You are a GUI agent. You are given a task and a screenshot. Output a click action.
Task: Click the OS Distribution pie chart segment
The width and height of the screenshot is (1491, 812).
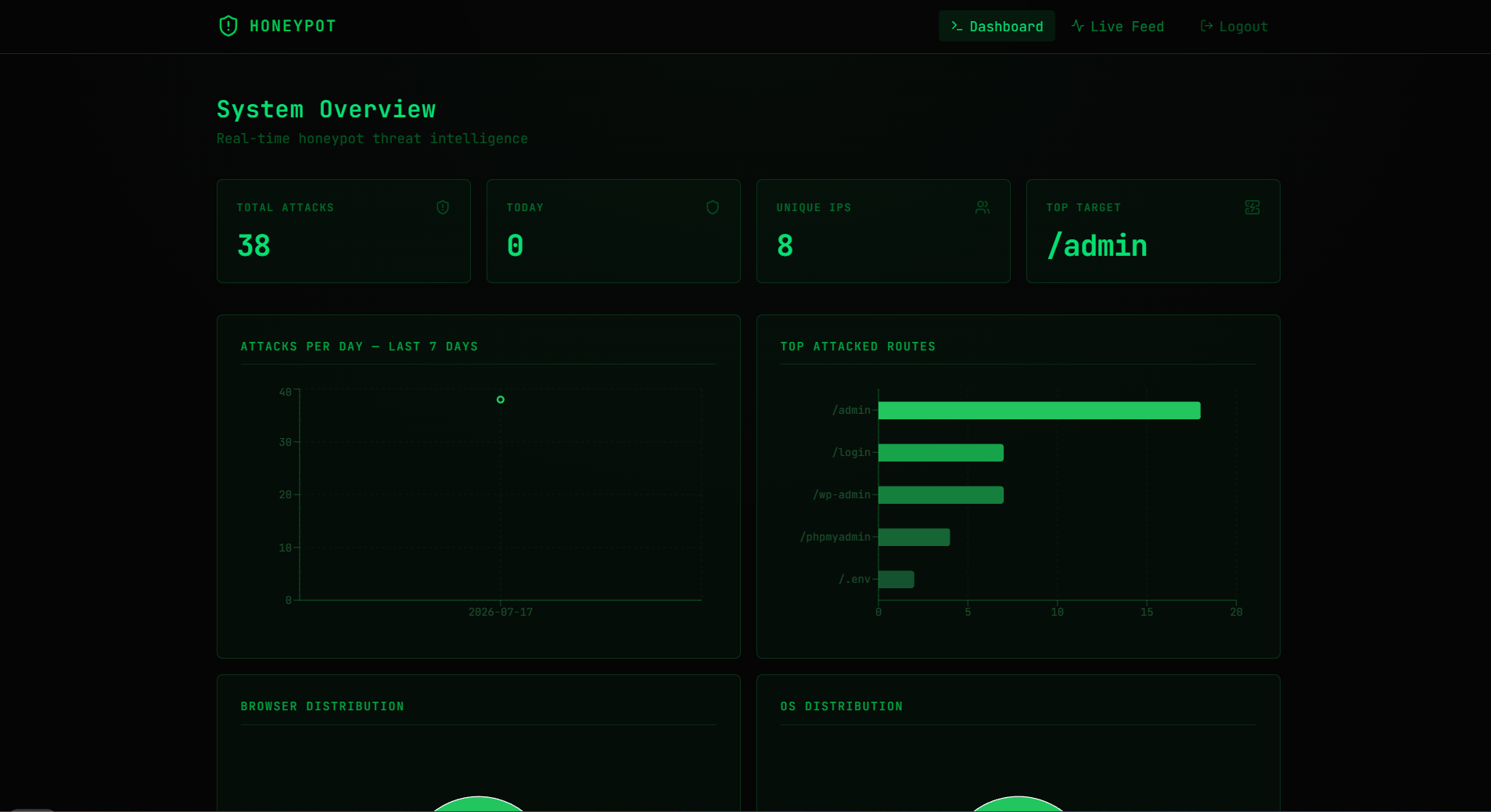point(1019,804)
